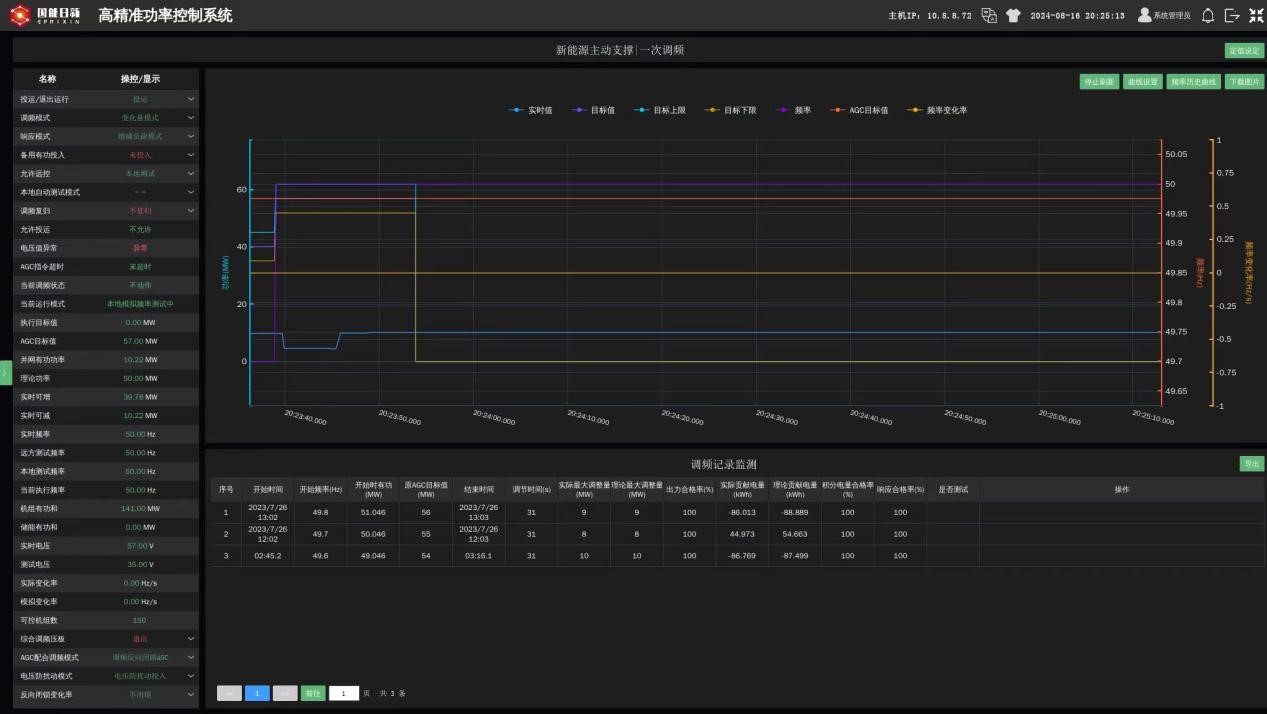
Task: Click 下载图片 button
Action: coord(1244,82)
